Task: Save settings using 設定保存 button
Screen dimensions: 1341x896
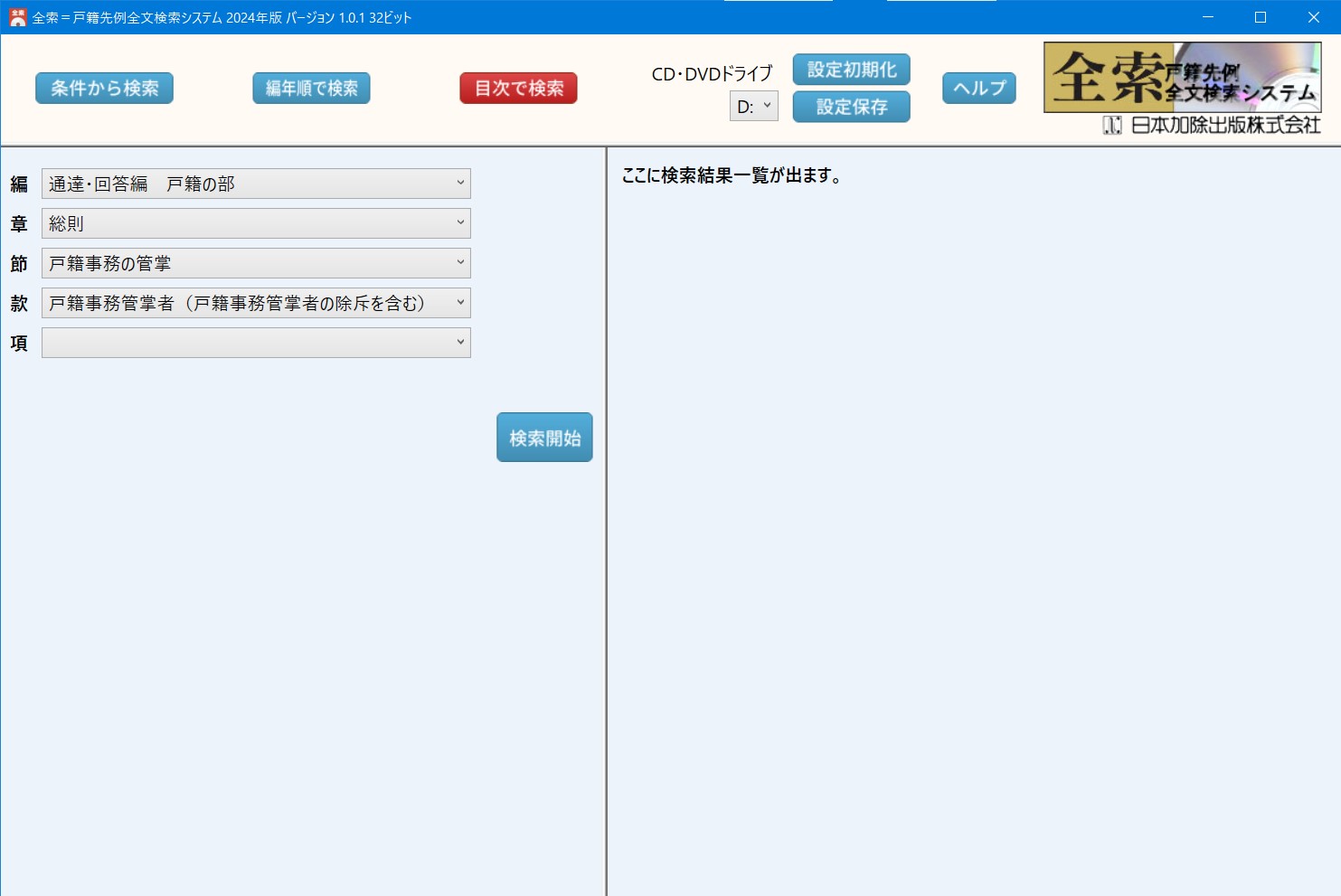Action: (x=851, y=107)
